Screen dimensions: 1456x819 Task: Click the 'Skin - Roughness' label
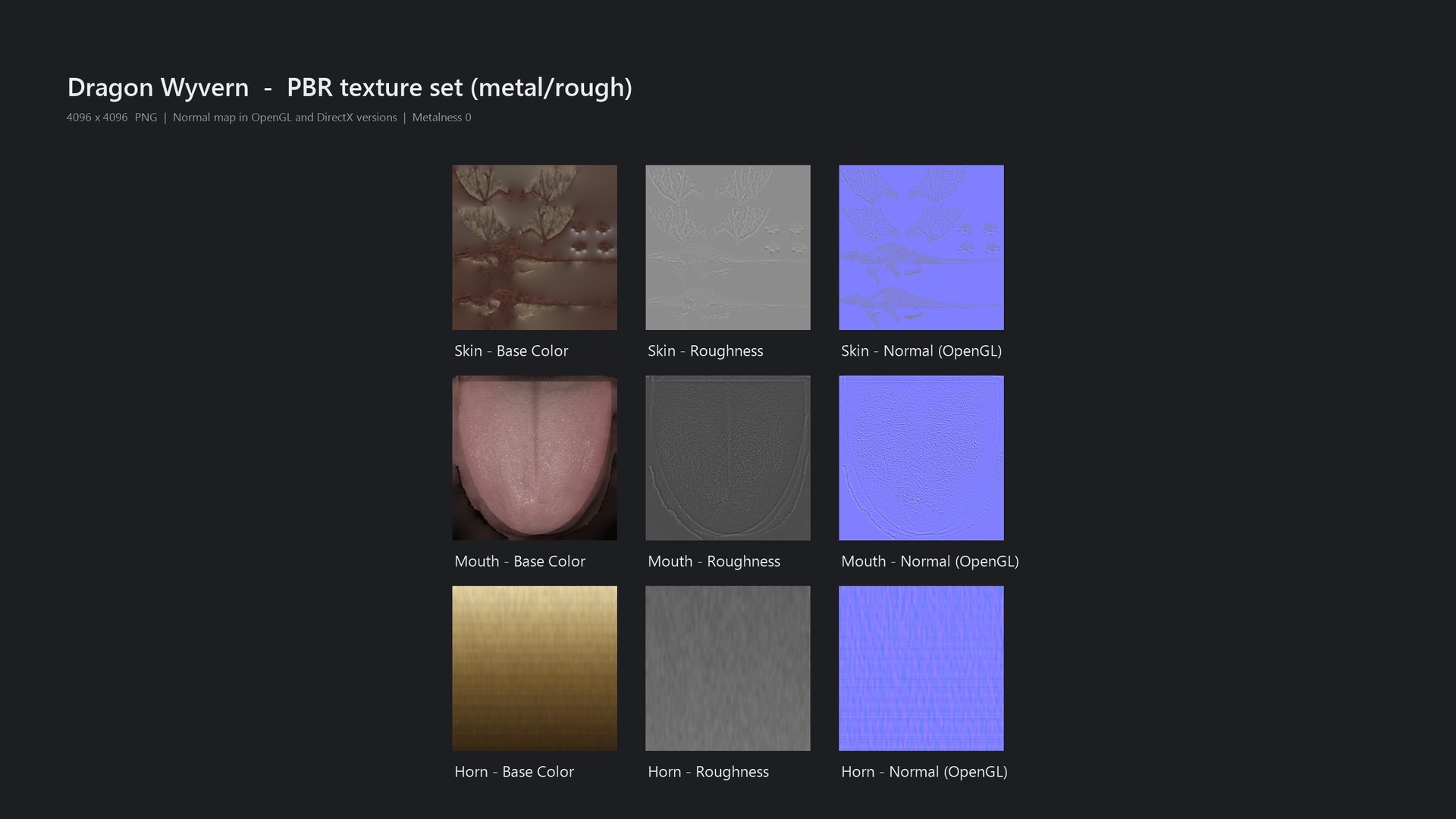(x=705, y=351)
